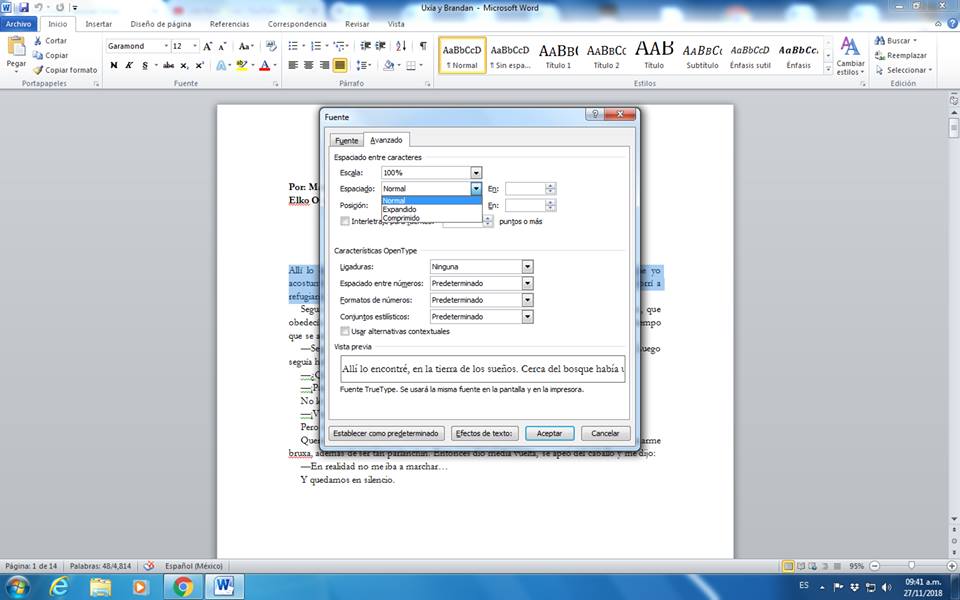Open Google Chrome from taskbar
The width and height of the screenshot is (960, 600).
point(182,585)
